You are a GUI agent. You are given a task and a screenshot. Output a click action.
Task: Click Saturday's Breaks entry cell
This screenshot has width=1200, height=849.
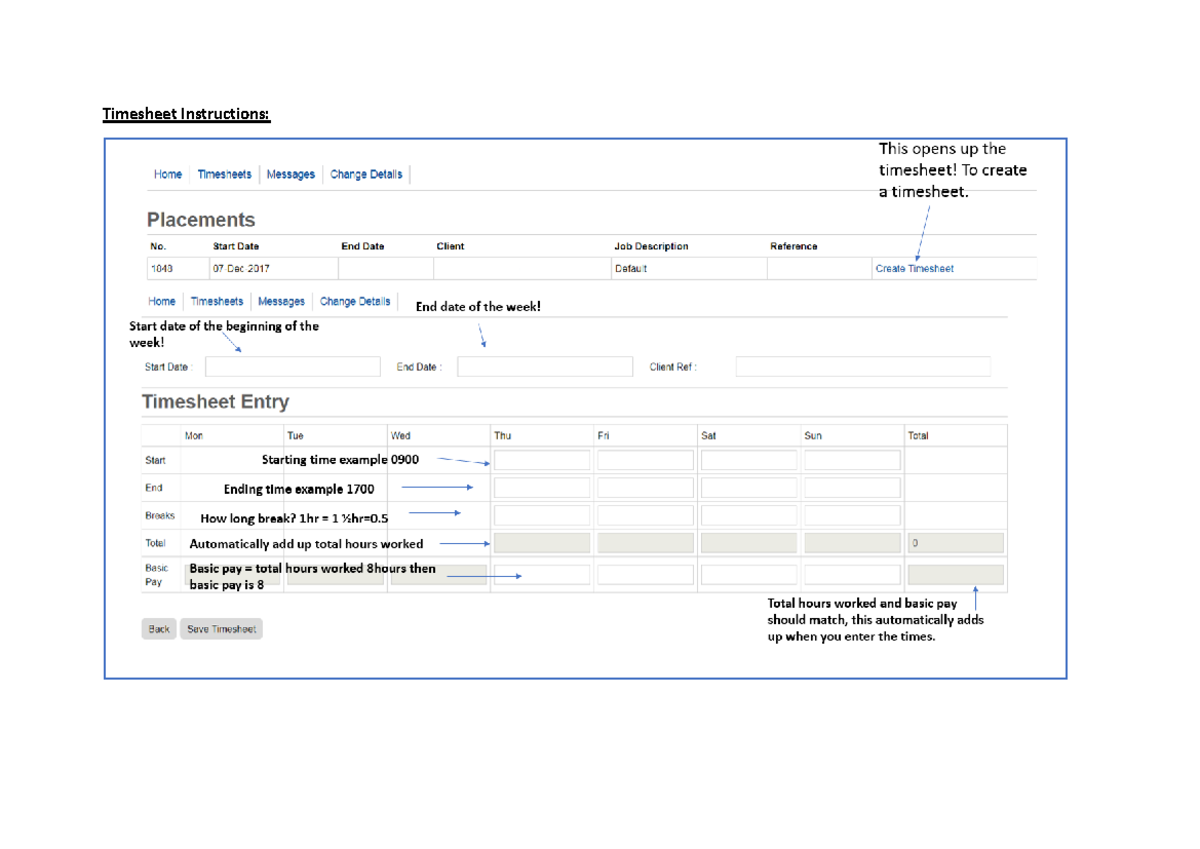coord(748,514)
